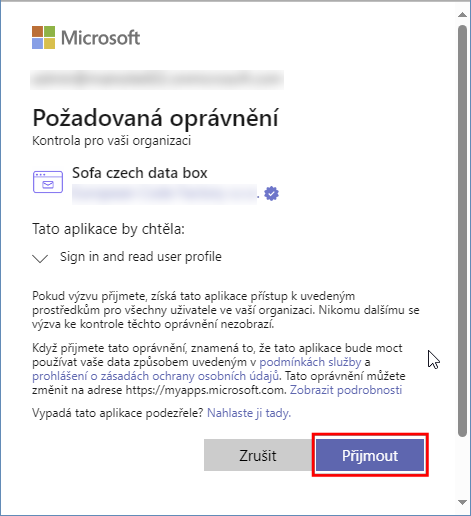
Task: Report the app via Nahlaste ji tady
Action: [x=249, y=413]
